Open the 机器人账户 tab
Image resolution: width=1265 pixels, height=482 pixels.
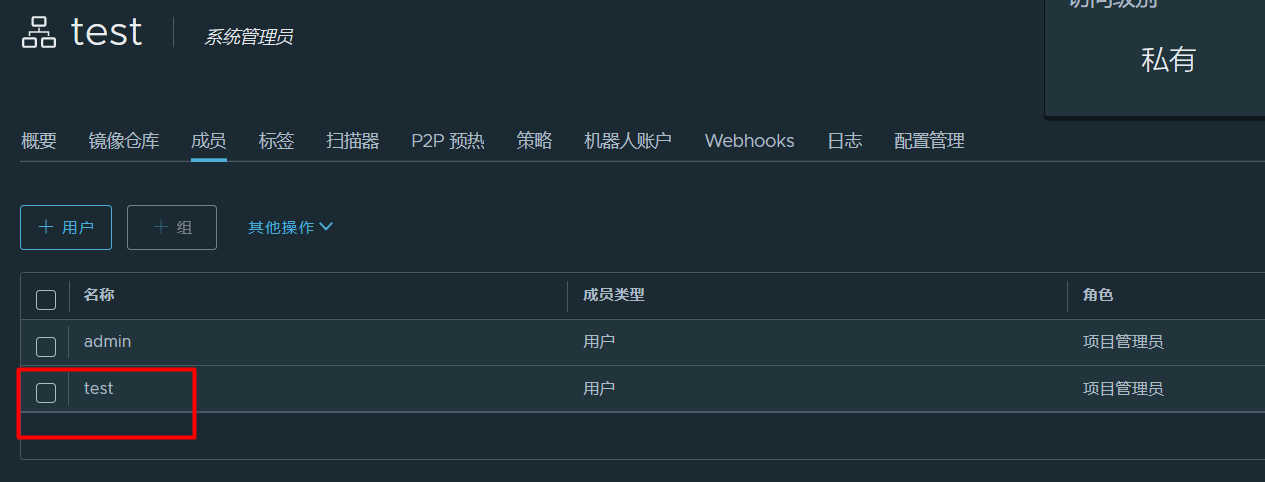pos(627,141)
